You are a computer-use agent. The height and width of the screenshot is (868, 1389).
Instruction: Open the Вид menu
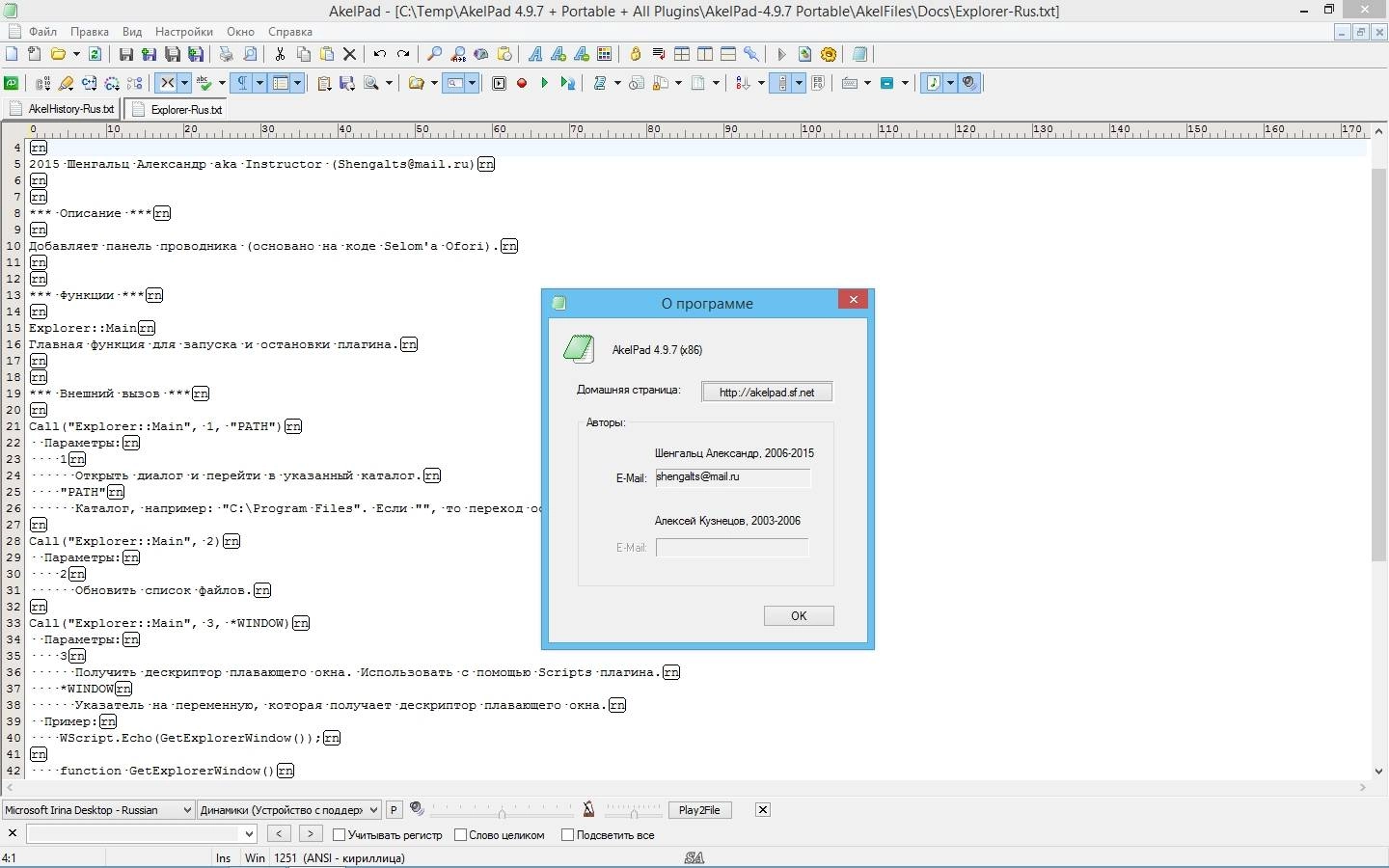coord(132,32)
